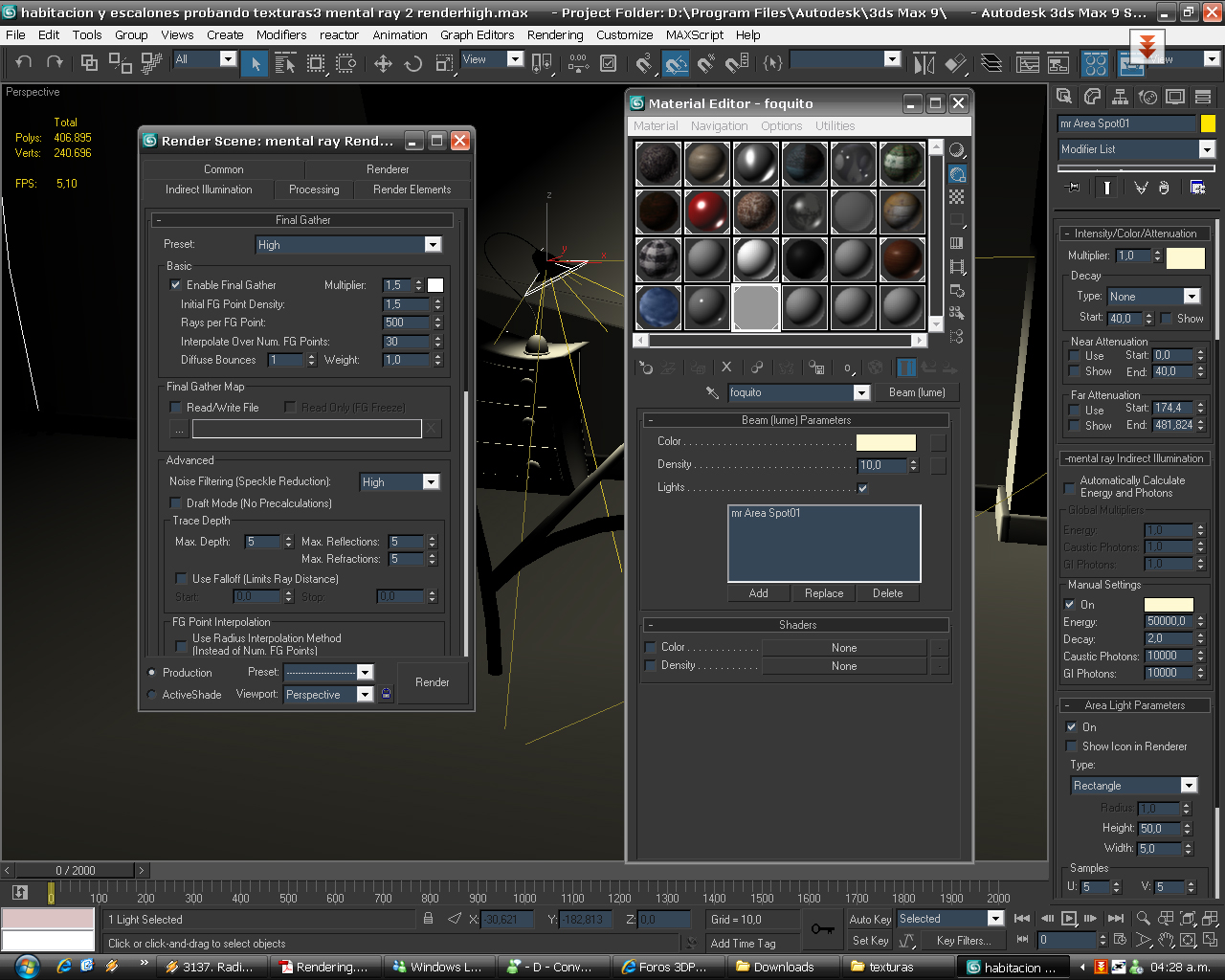Toggle the Enable Final Gather checkbox
The height and width of the screenshot is (980, 1225).
click(x=175, y=284)
